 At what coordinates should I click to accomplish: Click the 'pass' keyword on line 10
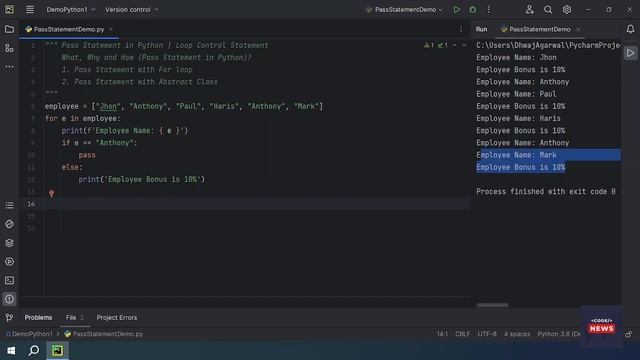87,155
